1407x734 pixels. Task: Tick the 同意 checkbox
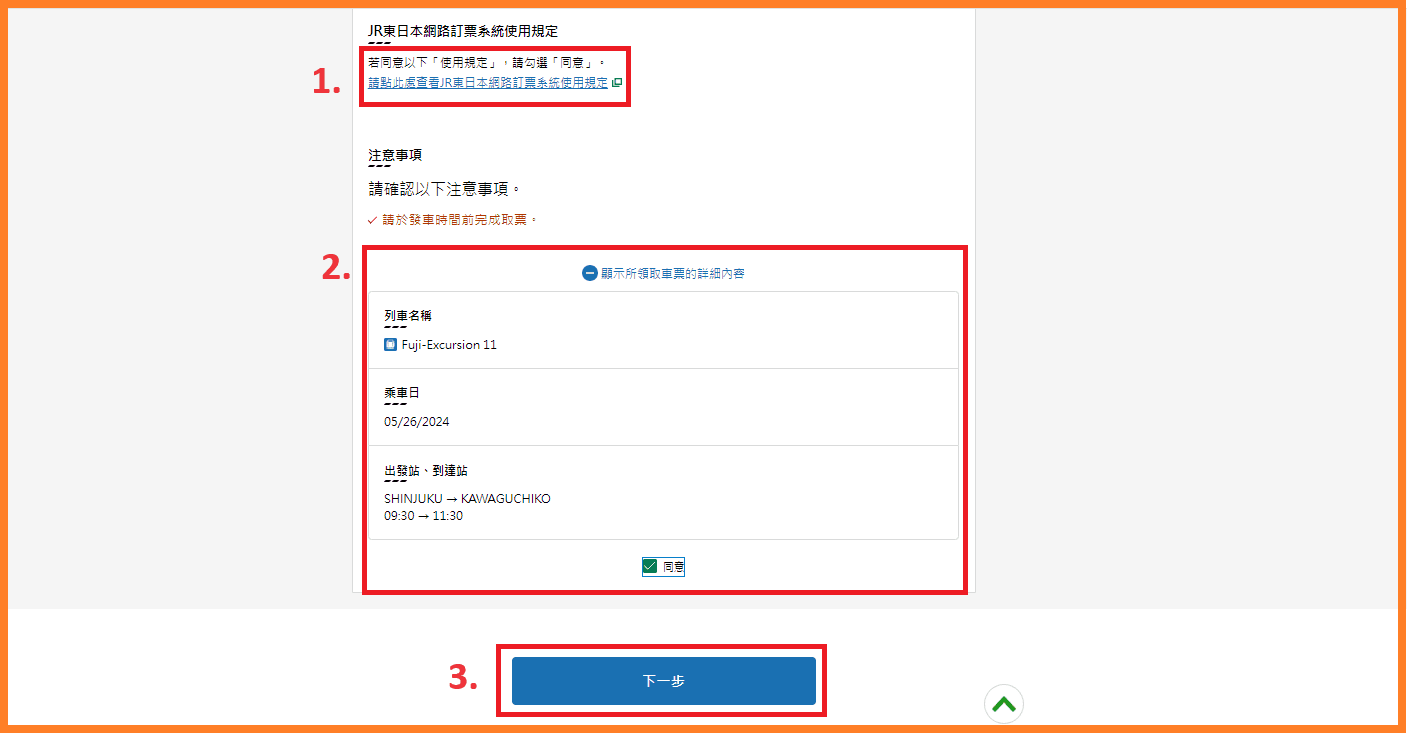pyautogui.click(x=650, y=567)
